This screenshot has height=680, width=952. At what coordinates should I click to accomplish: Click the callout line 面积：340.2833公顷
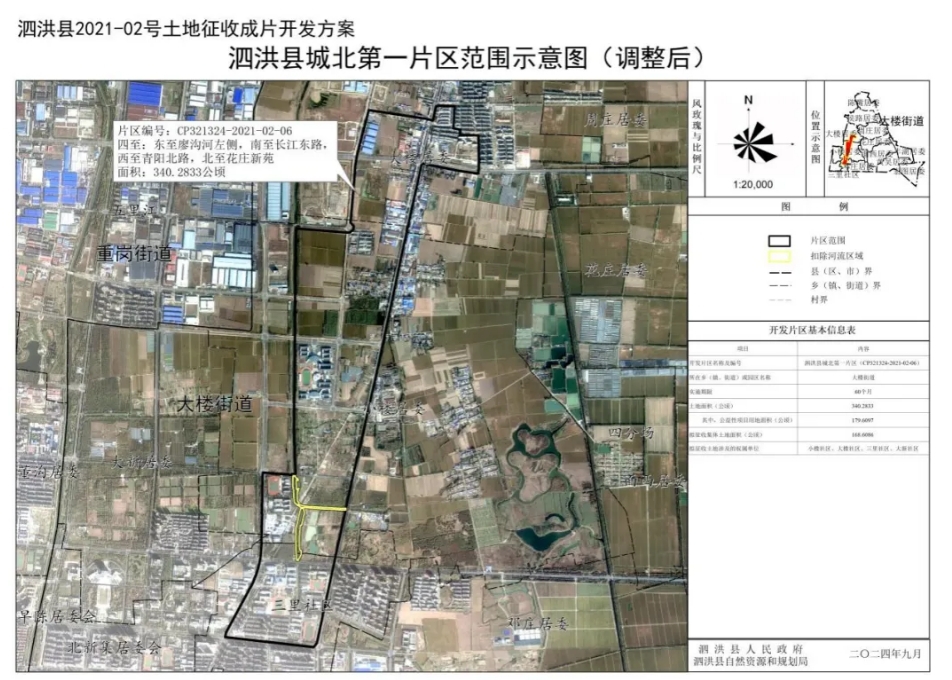tap(172, 172)
